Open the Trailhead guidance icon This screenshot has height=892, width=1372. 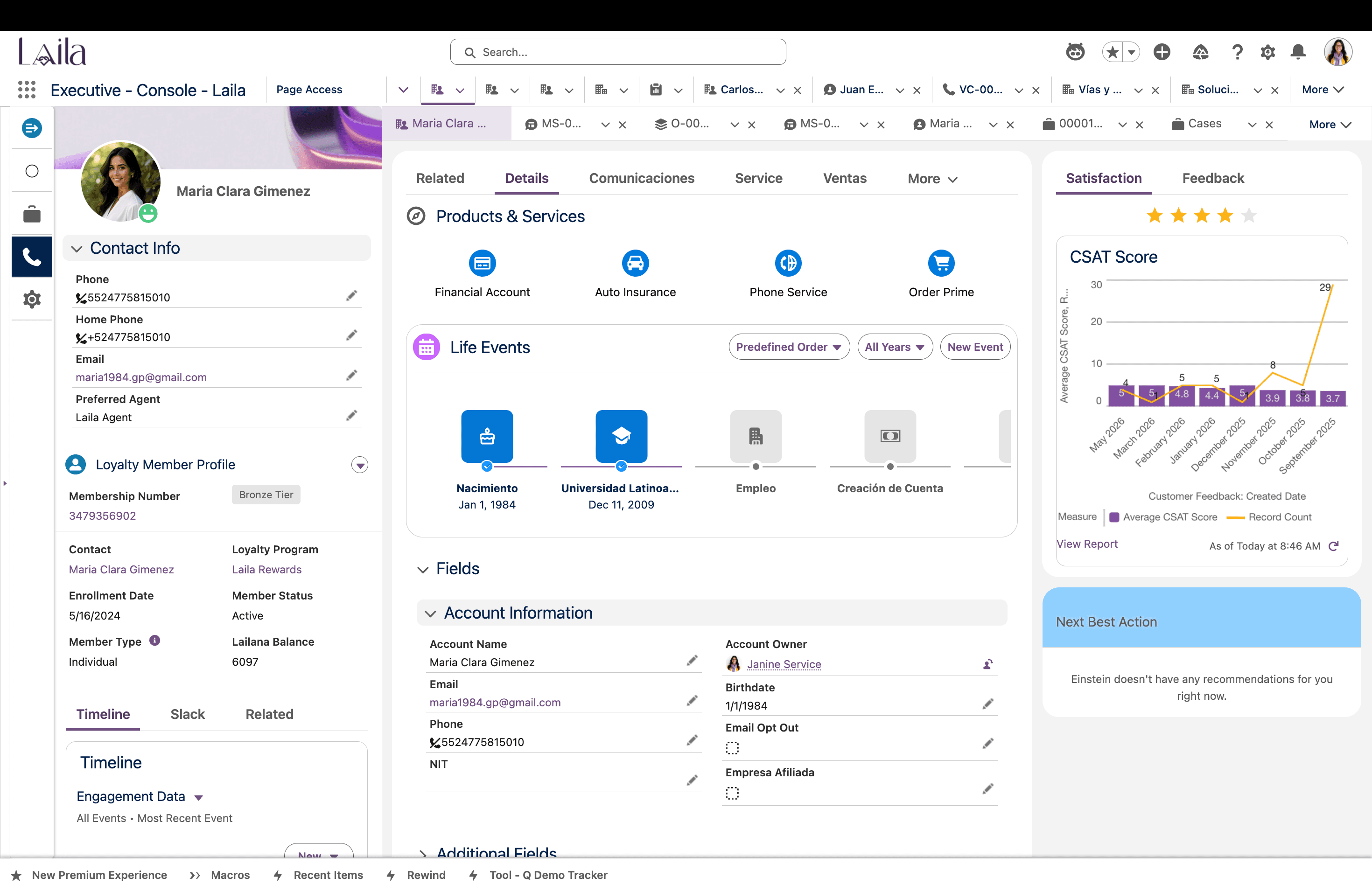coord(1200,52)
